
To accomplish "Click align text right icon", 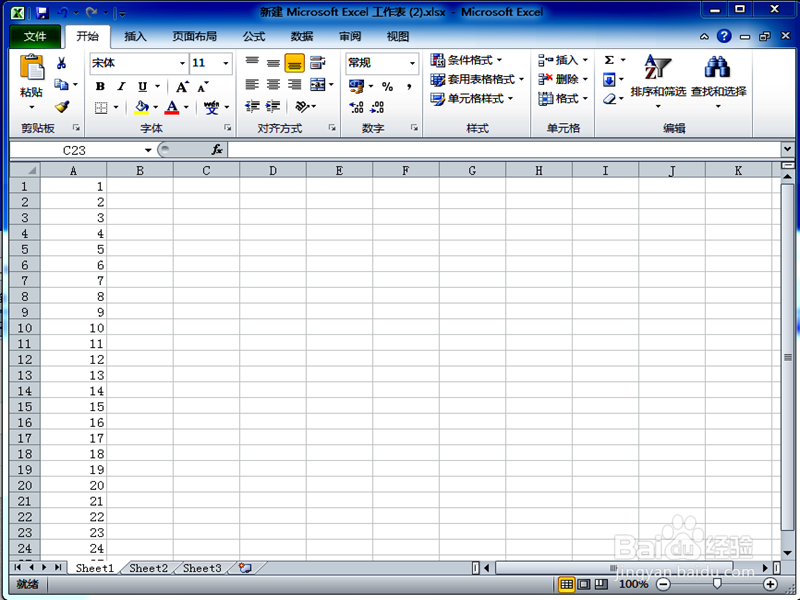I will 294,84.
